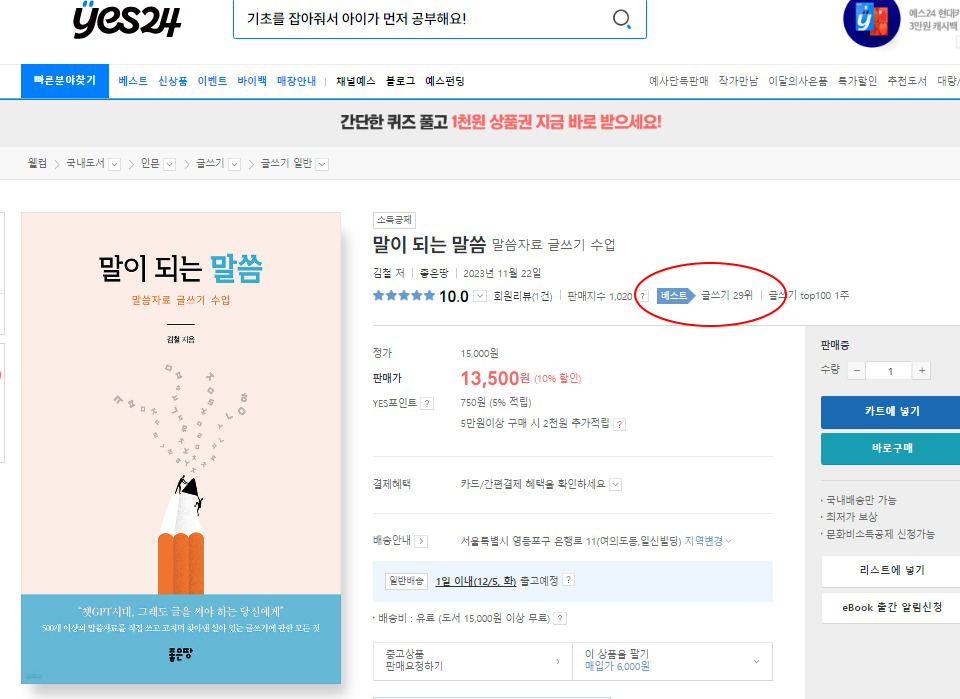Expand 인문 breadcrumb dropdown
960x699 pixels.
(170, 164)
